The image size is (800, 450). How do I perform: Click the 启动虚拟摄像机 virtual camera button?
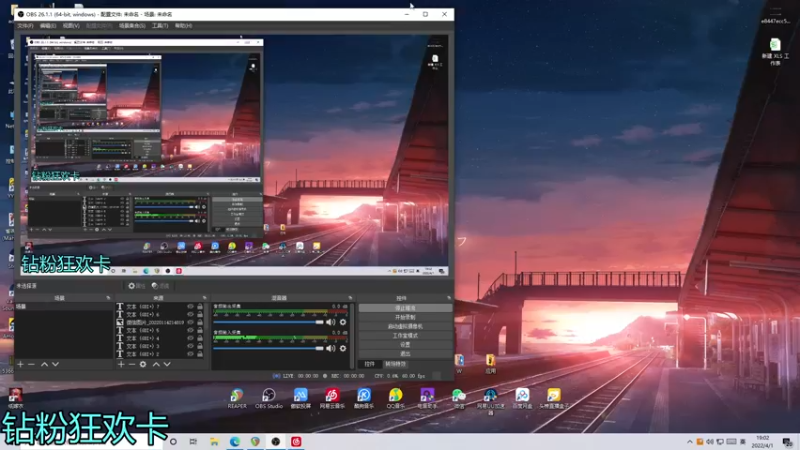[405, 327]
